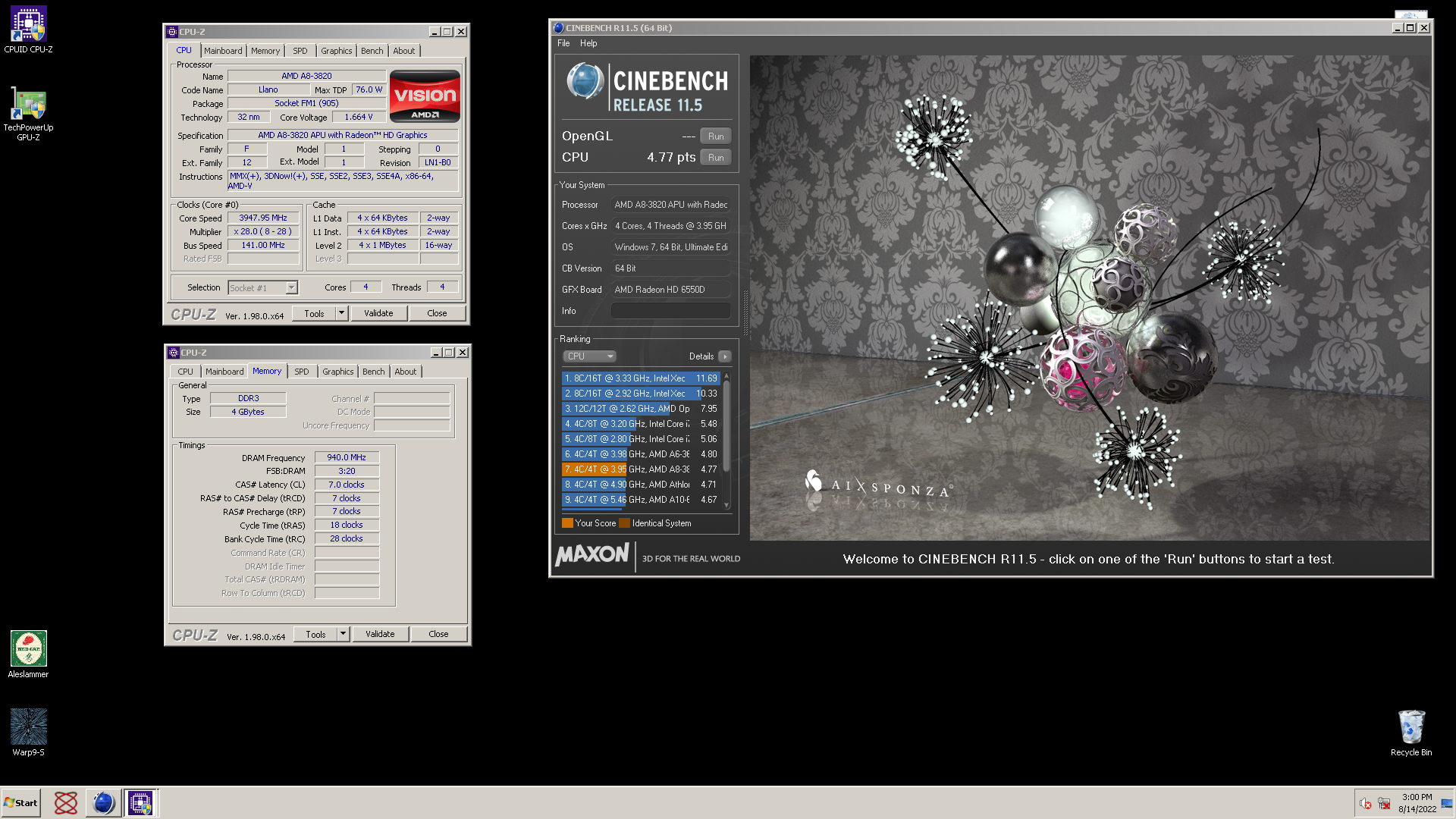Click the network tray icon
The width and height of the screenshot is (1456, 819).
(x=1384, y=803)
